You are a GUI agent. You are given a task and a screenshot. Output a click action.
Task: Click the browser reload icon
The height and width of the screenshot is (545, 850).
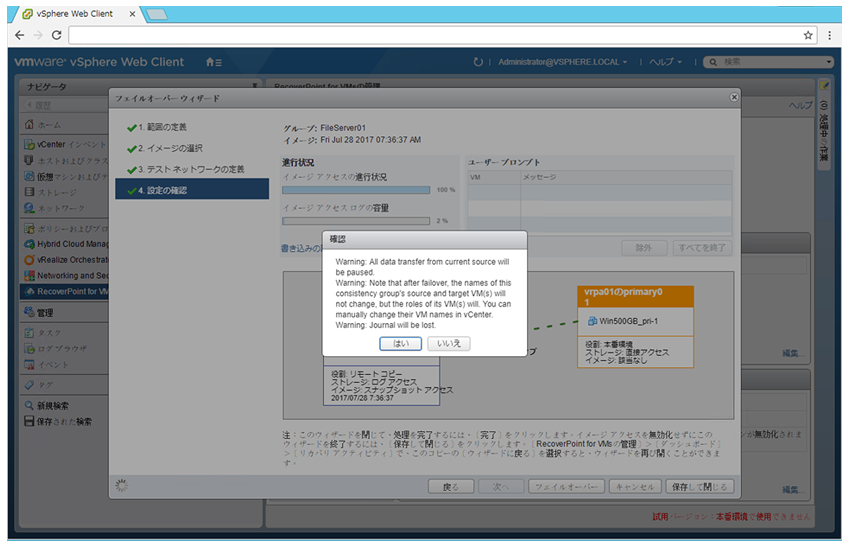coord(56,35)
